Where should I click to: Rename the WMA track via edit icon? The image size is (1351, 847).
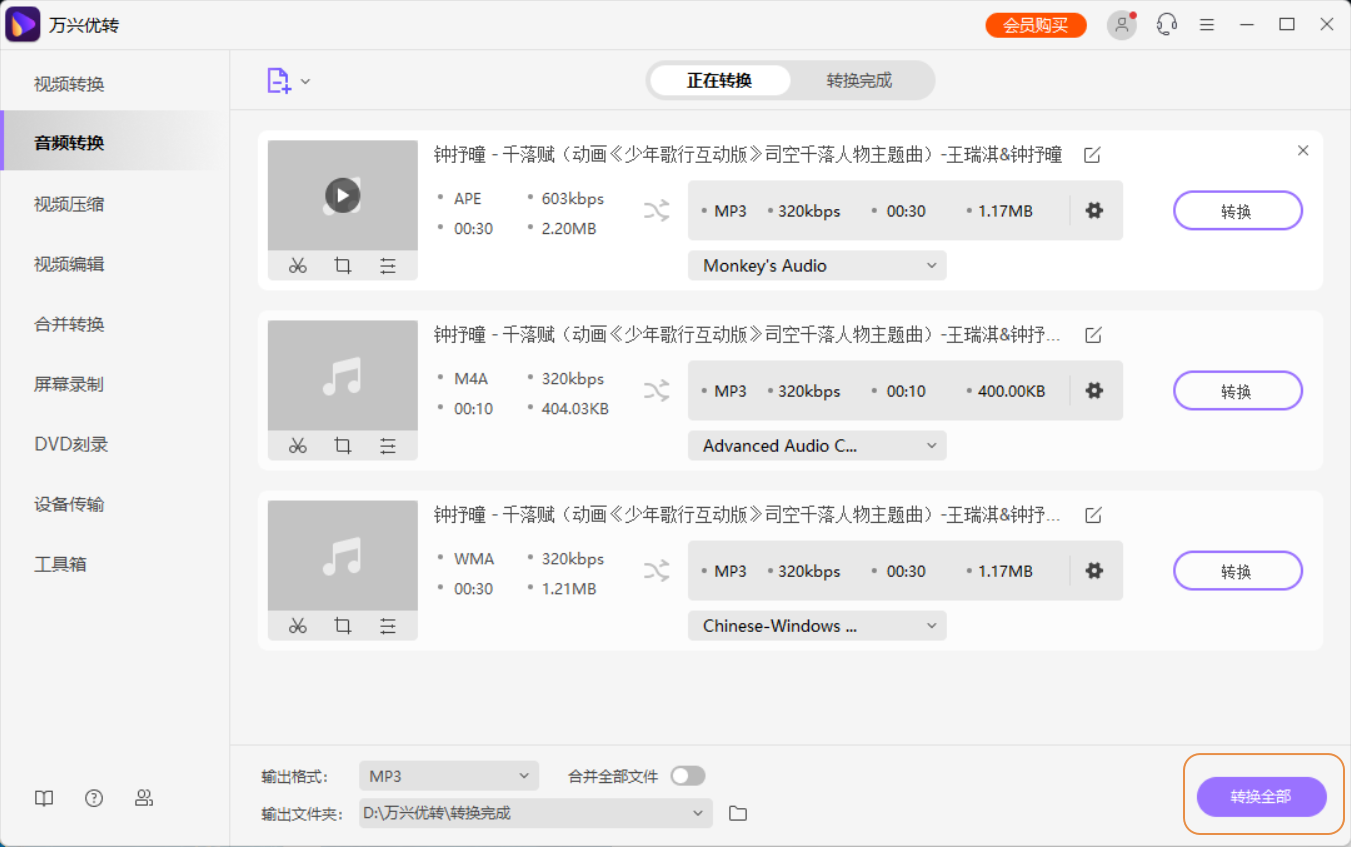point(1093,515)
